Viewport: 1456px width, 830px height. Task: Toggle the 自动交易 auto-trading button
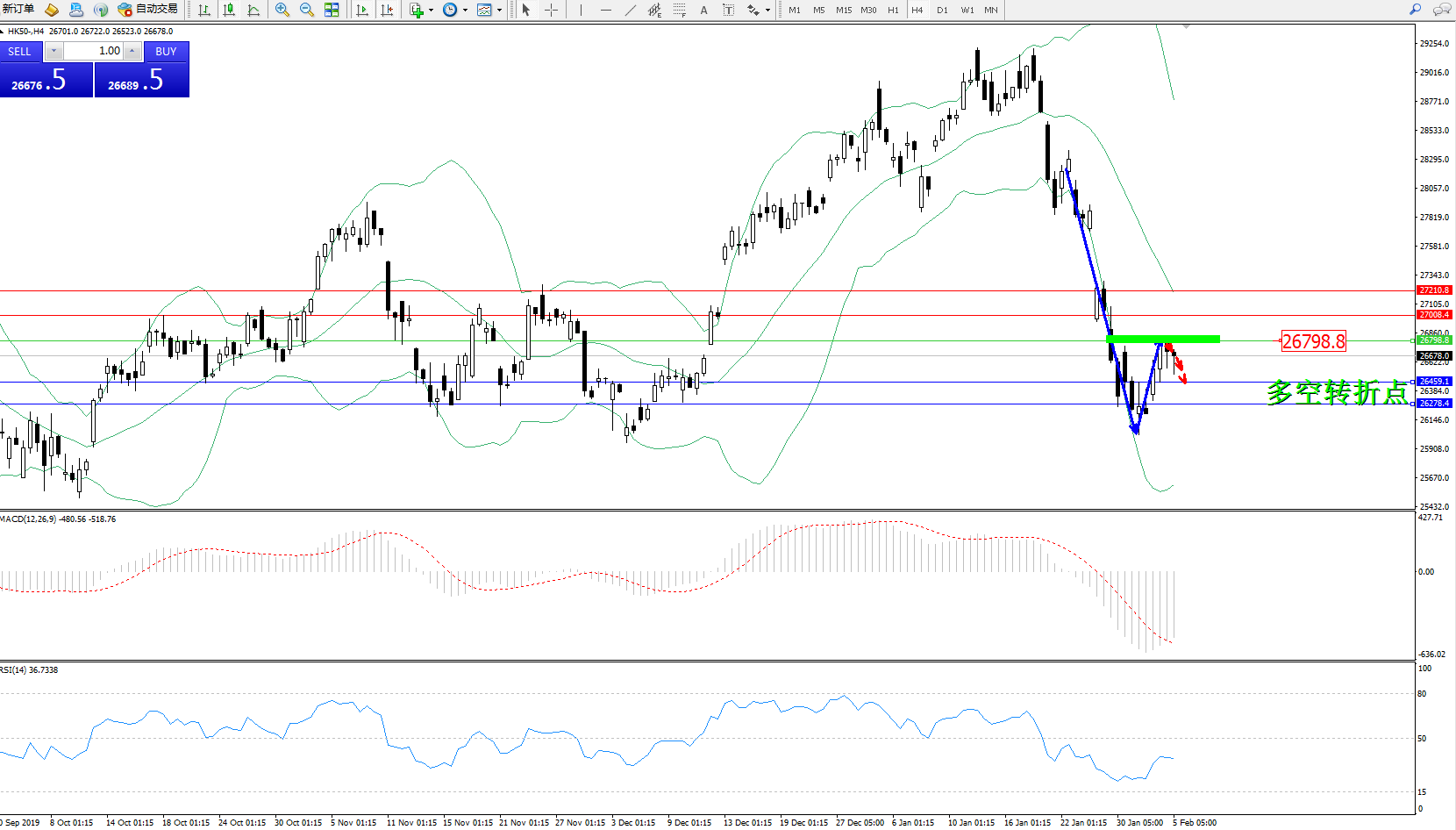tap(147, 10)
